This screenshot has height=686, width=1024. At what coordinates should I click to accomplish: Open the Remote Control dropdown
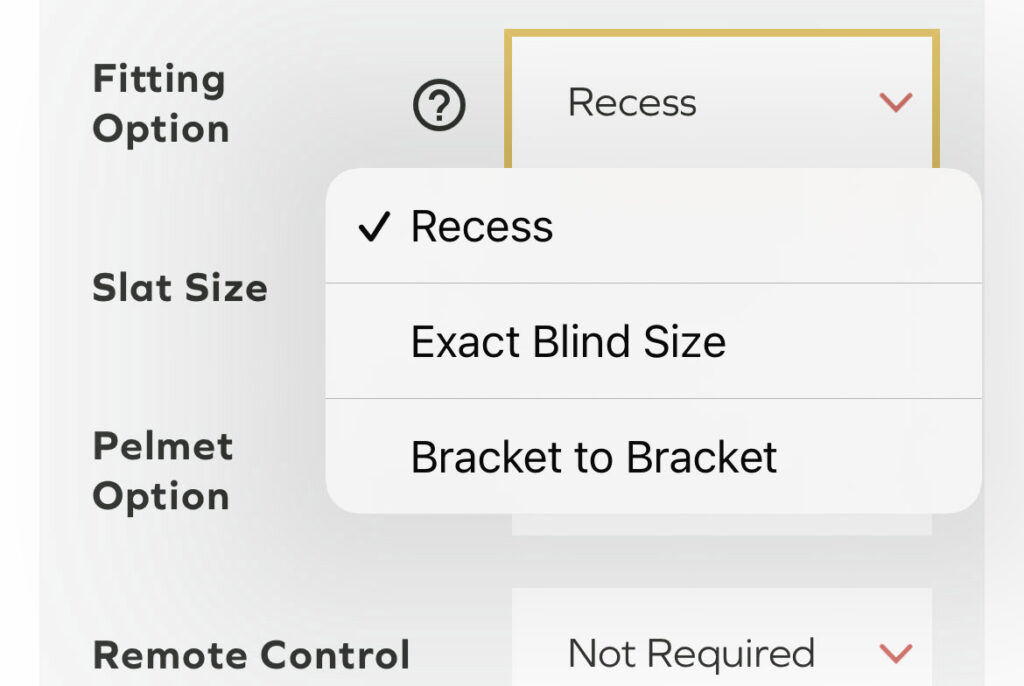(x=721, y=654)
